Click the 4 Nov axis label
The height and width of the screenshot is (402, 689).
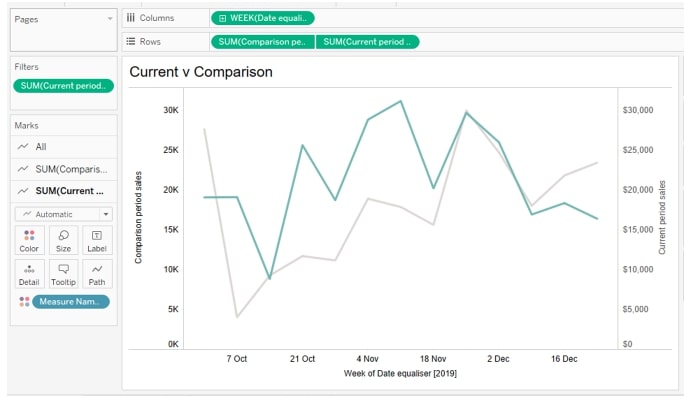(367, 359)
